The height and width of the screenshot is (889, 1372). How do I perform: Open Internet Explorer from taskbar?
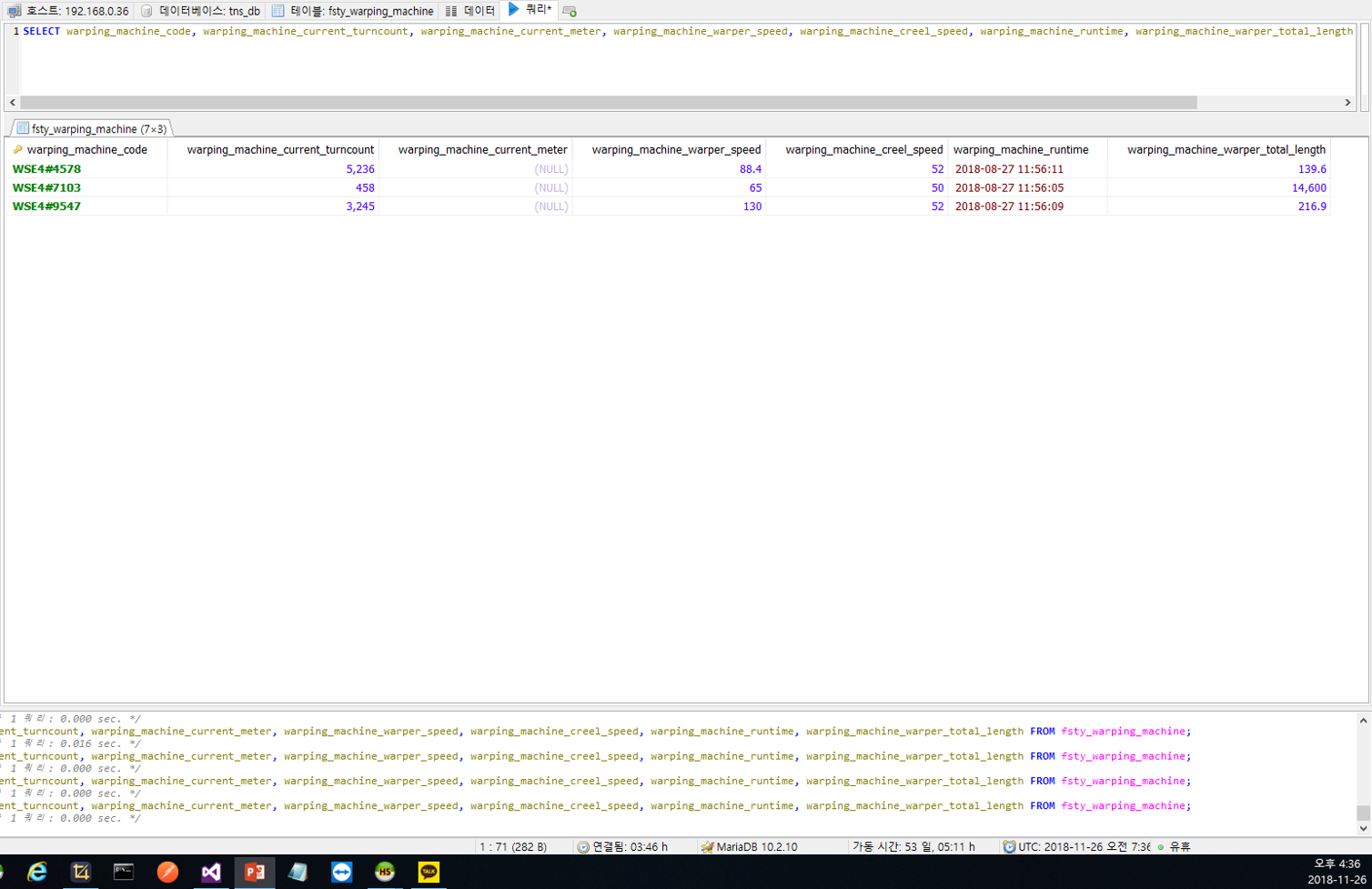click(x=37, y=872)
